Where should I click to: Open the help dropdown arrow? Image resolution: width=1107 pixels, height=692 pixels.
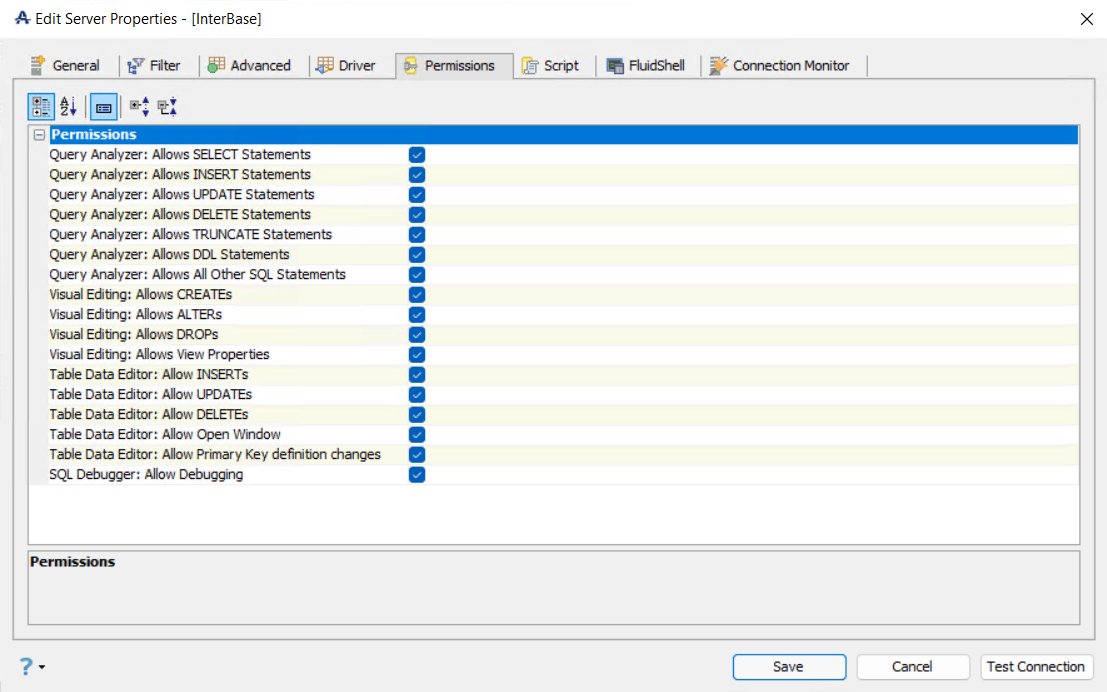pos(42,667)
